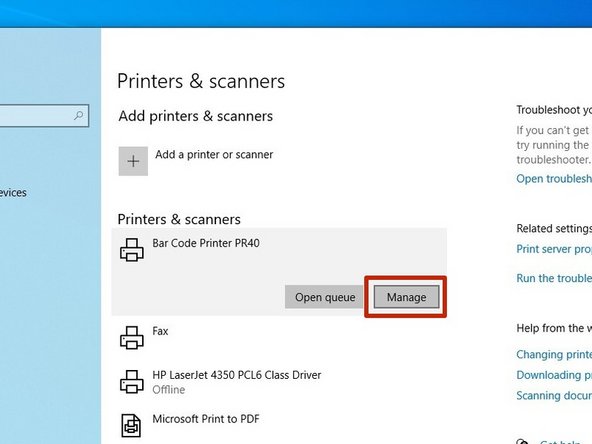Image resolution: width=592 pixels, height=444 pixels.
Task: Open the Downloading print drivers help link
Action: (x=554, y=375)
